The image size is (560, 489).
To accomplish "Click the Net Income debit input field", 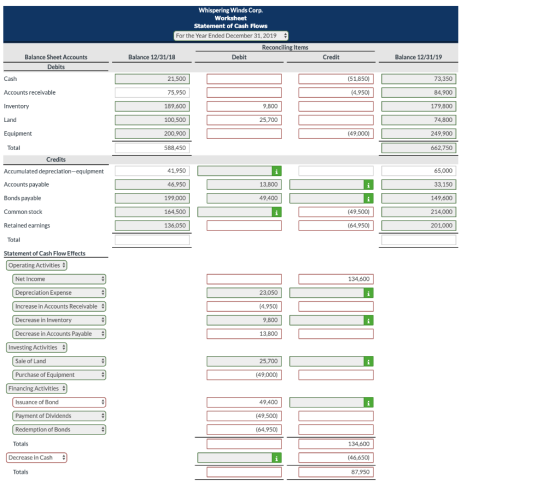I will 244,279.
